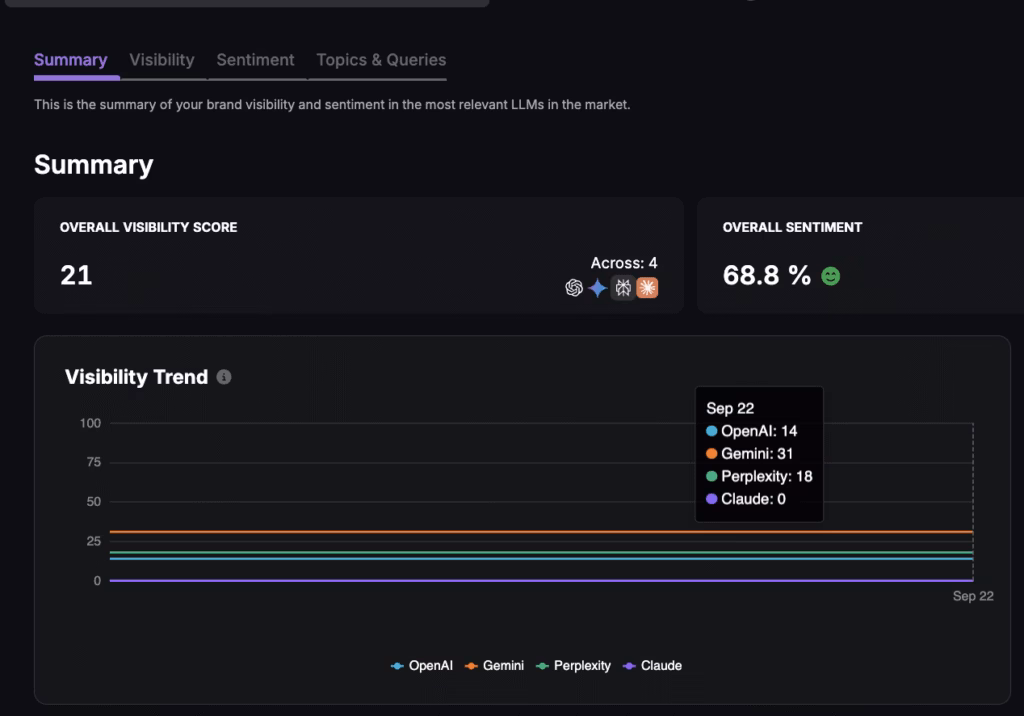The image size is (1024, 716).
Task: Switch to the Visibility tab
Action: click(x=161, y=60)
